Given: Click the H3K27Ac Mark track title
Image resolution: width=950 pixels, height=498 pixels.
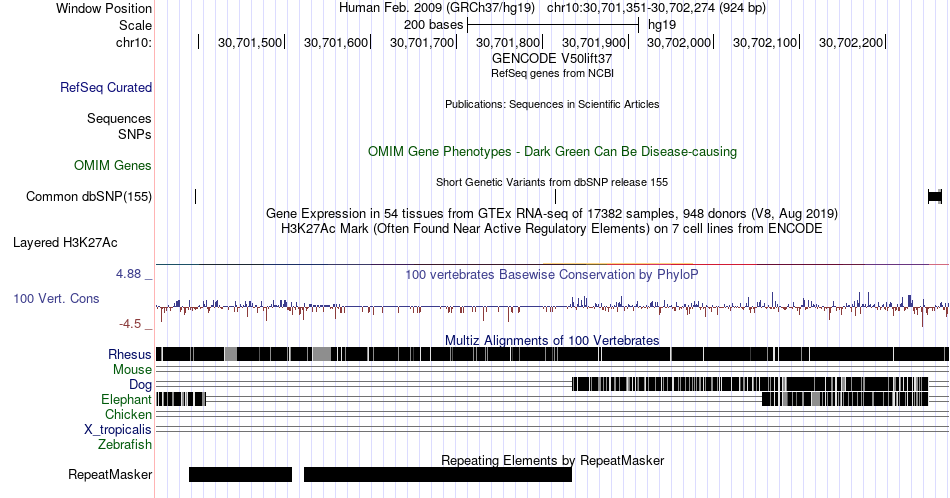Looking at the screenshot, I should coord(552,228).
